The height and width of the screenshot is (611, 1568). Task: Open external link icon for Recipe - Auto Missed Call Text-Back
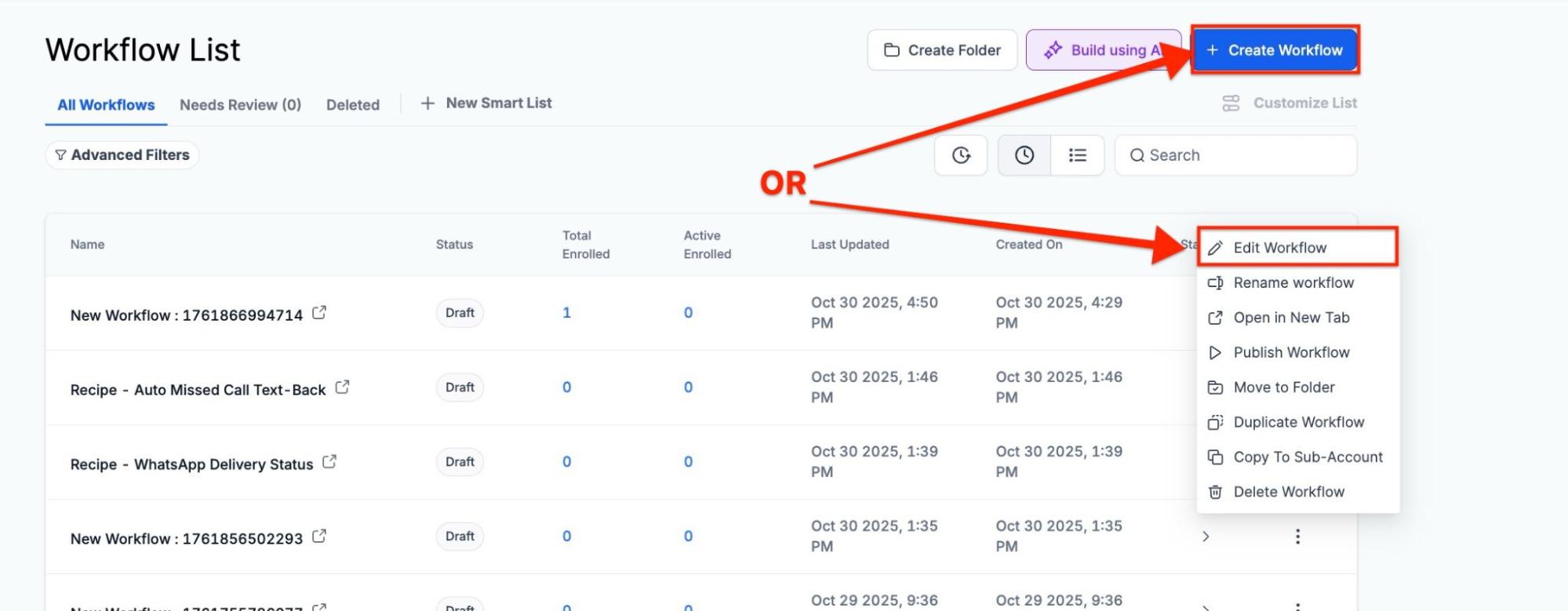point(342,387)
